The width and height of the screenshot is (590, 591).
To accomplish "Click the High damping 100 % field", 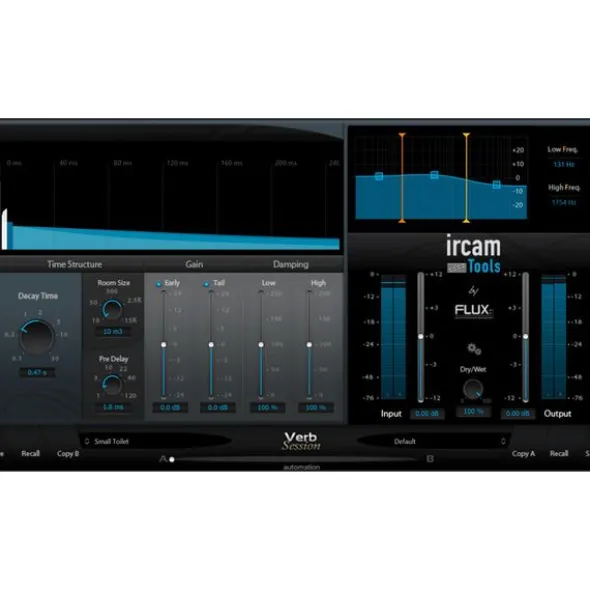I will tap(316, 407).
